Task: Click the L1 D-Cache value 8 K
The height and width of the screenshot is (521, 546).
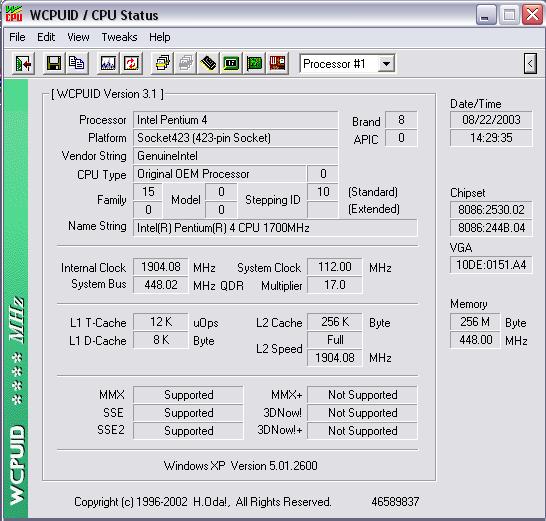Action: 161,340
